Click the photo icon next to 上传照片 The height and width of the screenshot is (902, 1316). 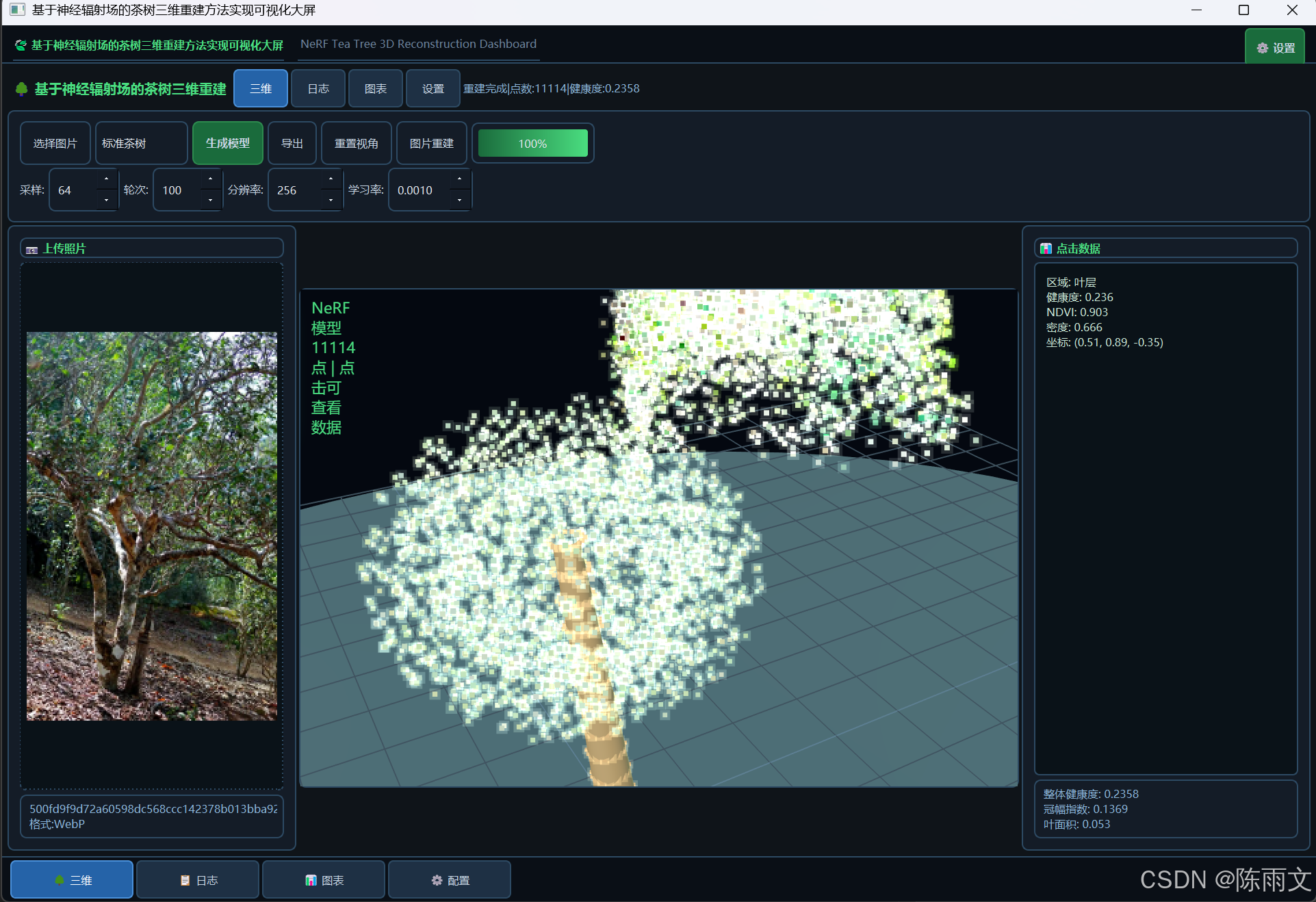(x=31, y=249)
